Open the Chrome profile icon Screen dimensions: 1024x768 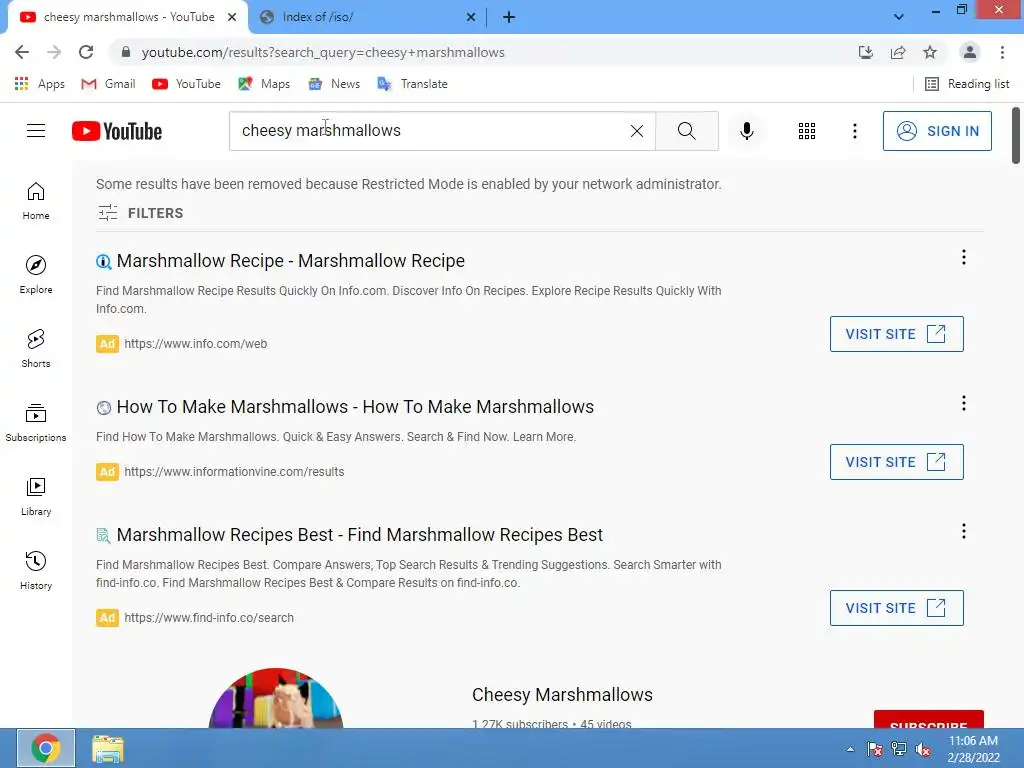click(969, 52)
